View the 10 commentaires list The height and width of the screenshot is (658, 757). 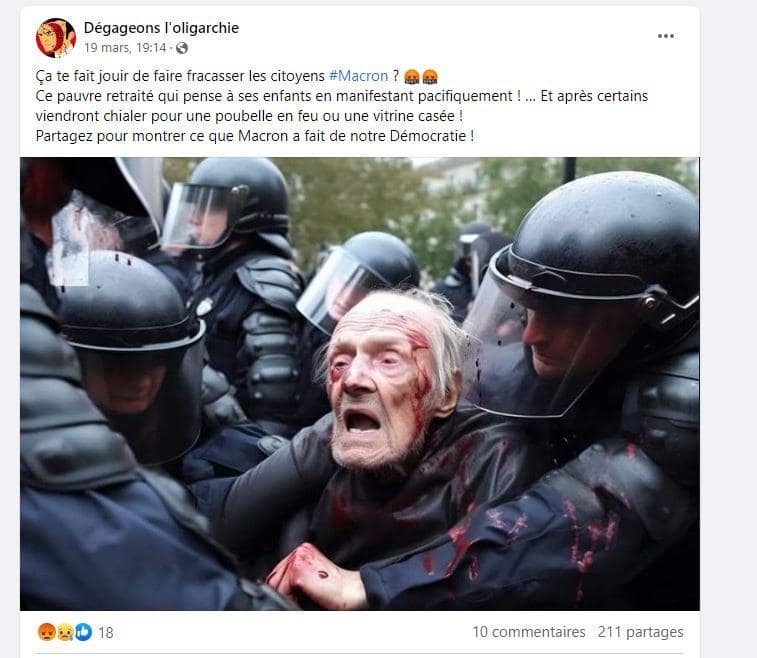[x=529, y=632]
